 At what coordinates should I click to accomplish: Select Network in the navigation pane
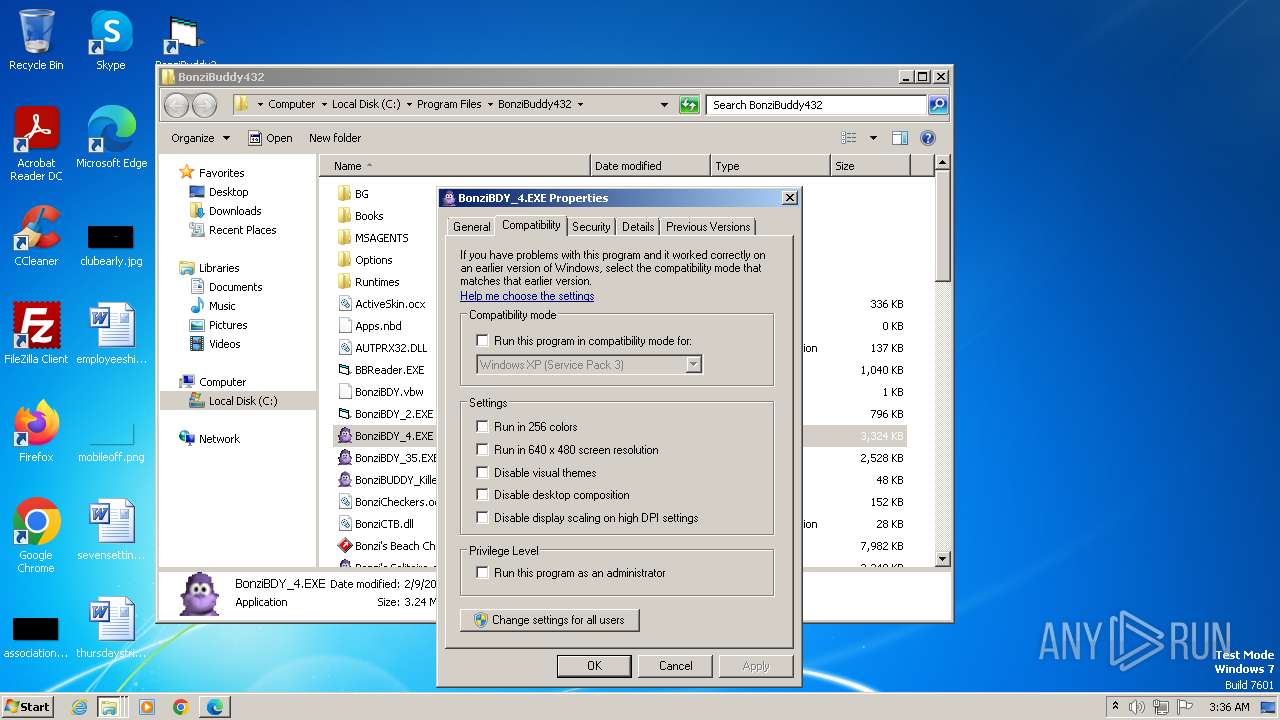[219, 439]
